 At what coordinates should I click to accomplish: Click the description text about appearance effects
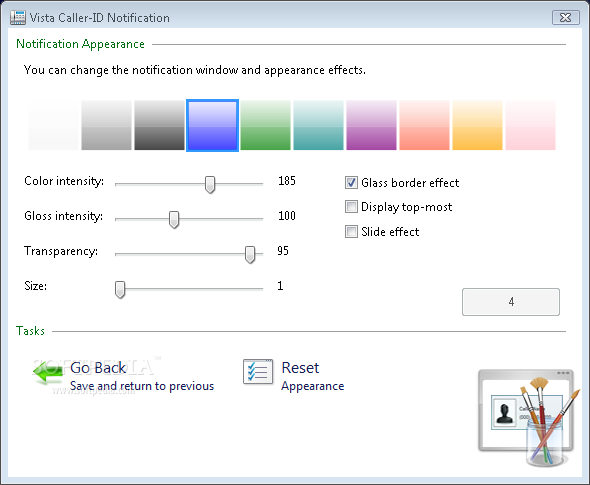coord(195,70)
